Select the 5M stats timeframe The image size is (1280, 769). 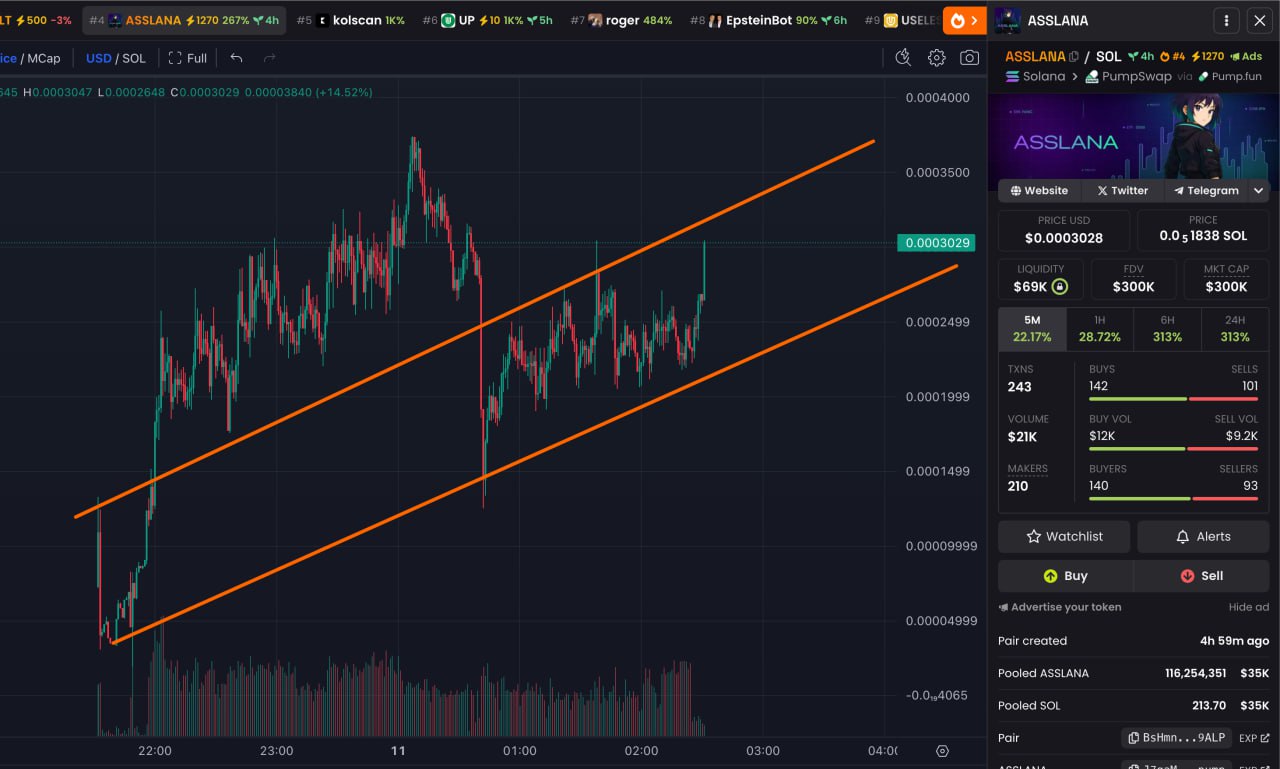[x=1032, y=329]
